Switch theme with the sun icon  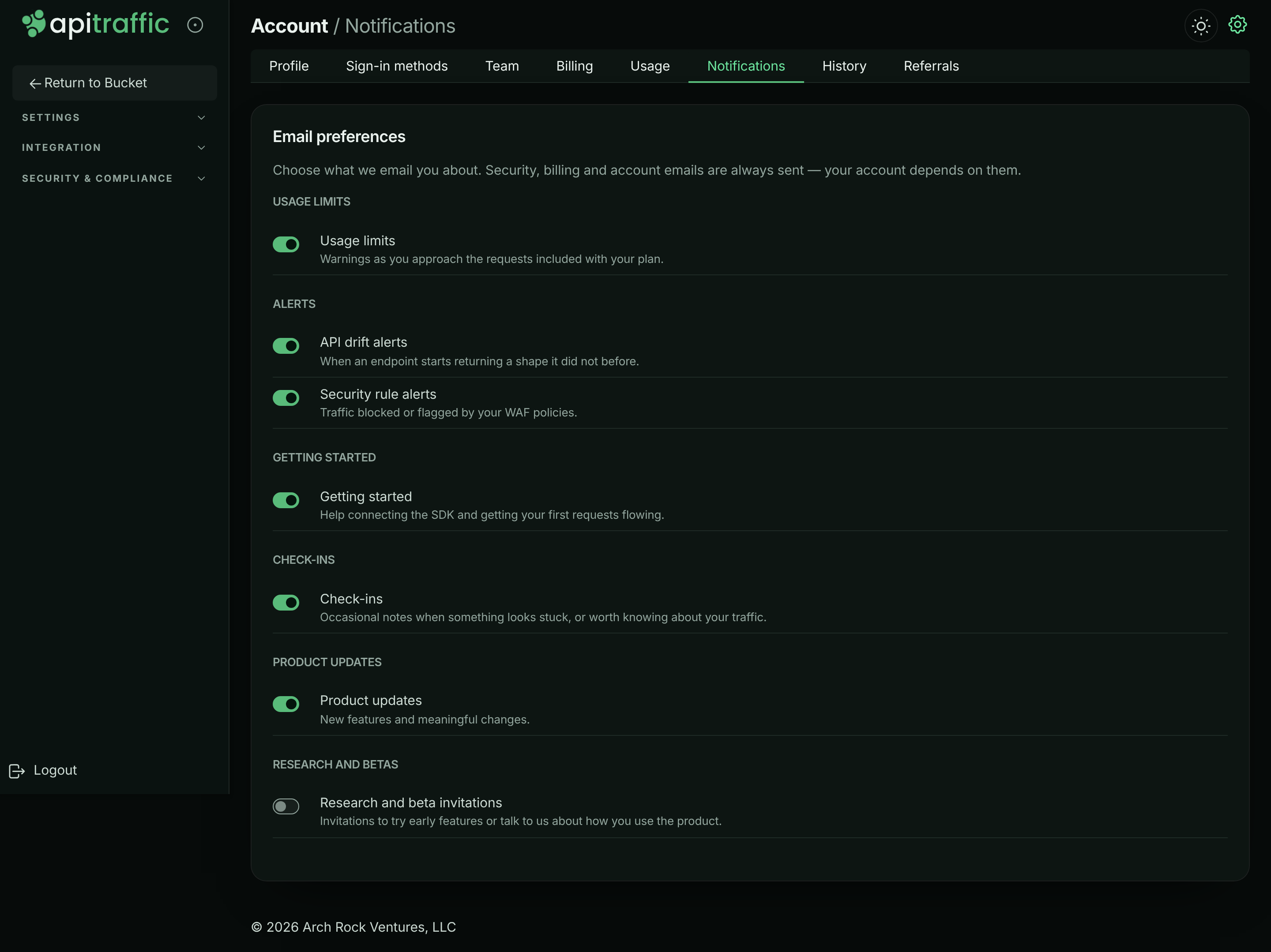(x=1201, y=26)
